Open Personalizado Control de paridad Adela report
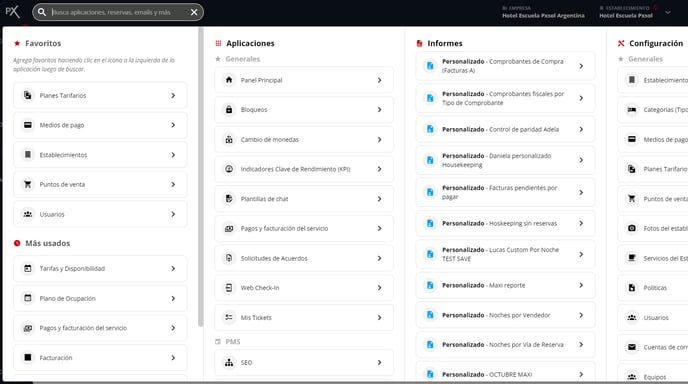 tap(505, 129)
